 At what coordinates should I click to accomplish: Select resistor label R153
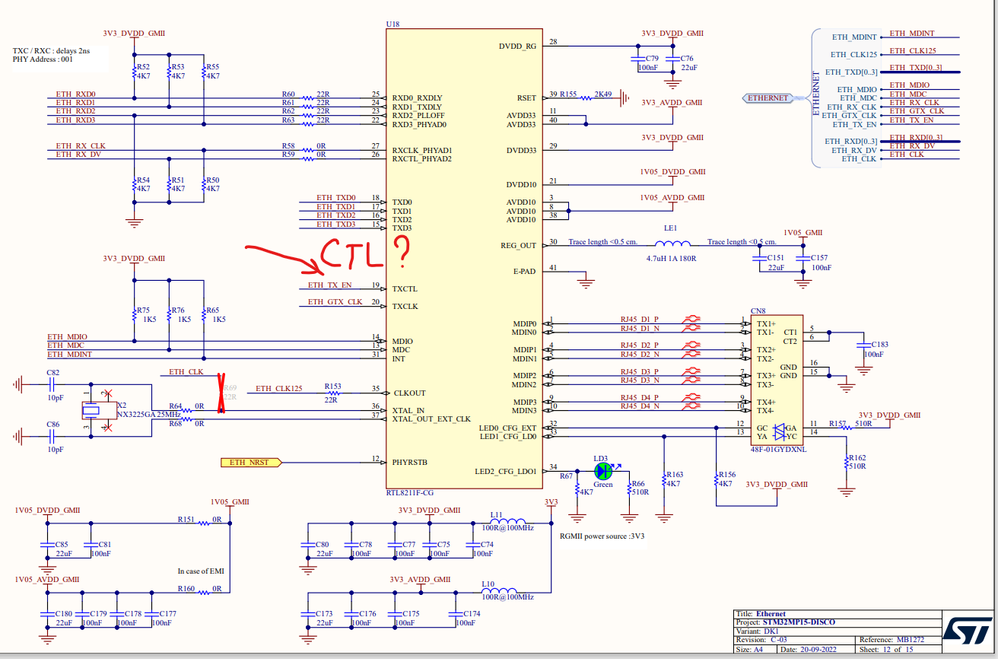tap(332, 386)
